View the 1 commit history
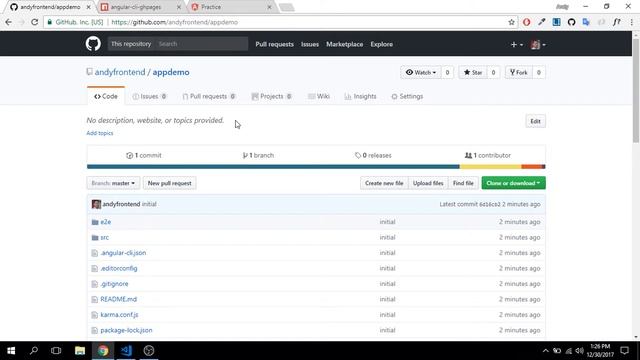This screenshot has height=360, width=640. tap(144, 156)
